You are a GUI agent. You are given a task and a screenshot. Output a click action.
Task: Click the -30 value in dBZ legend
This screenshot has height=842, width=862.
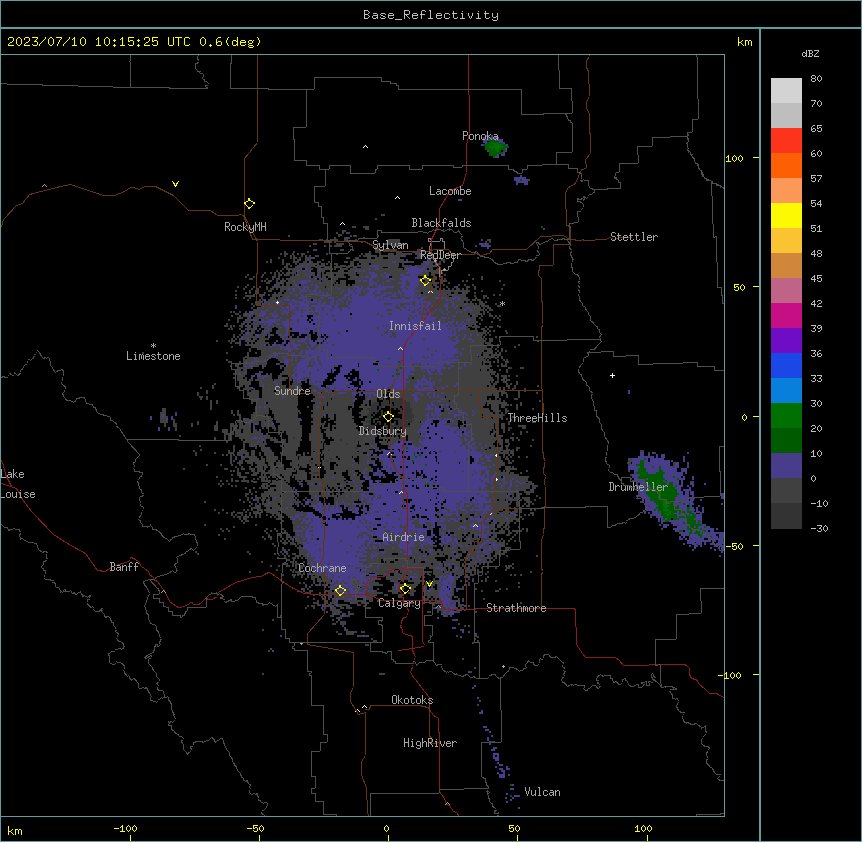(819, 529)
